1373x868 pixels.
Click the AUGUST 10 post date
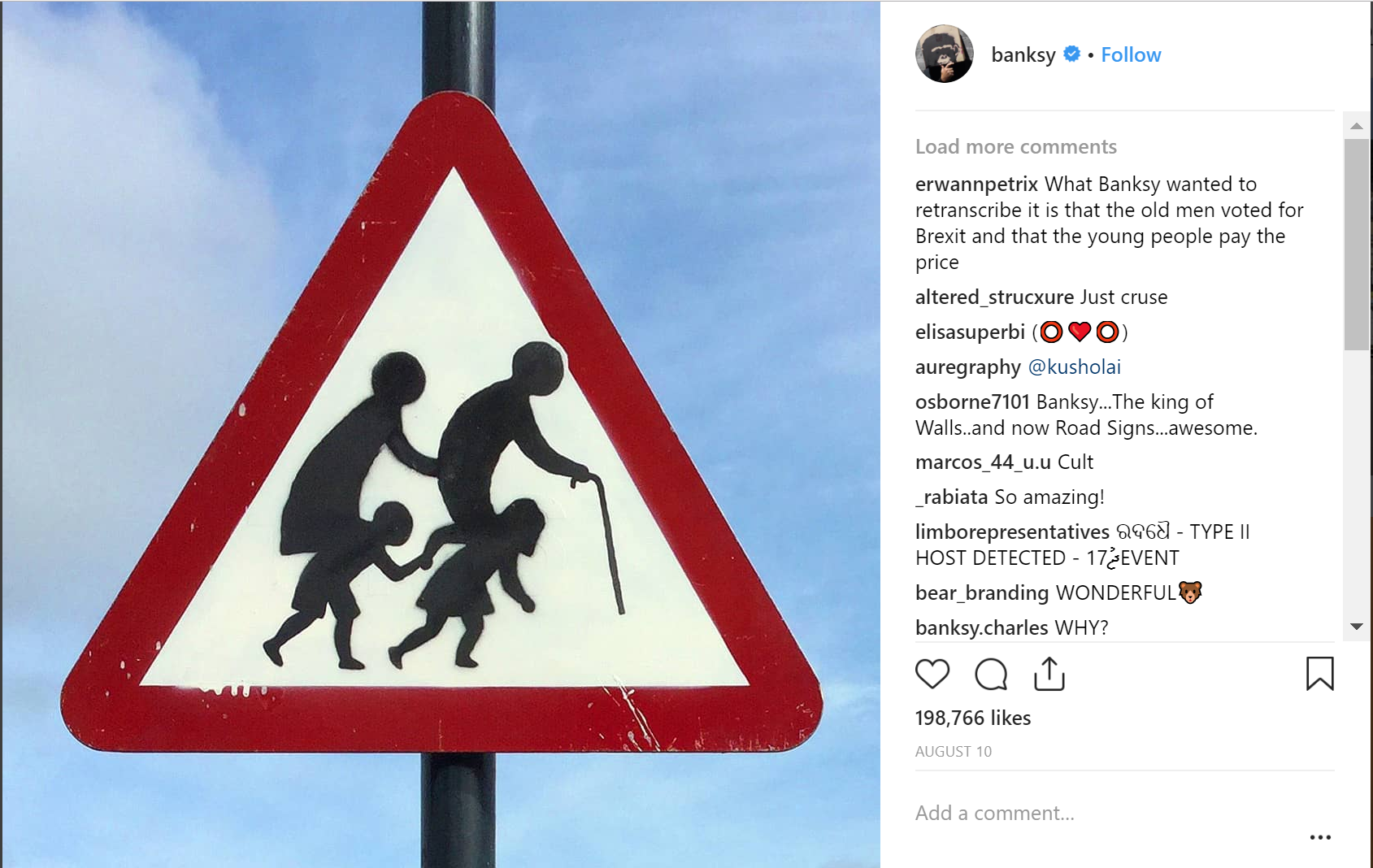(x=954, y=752)
